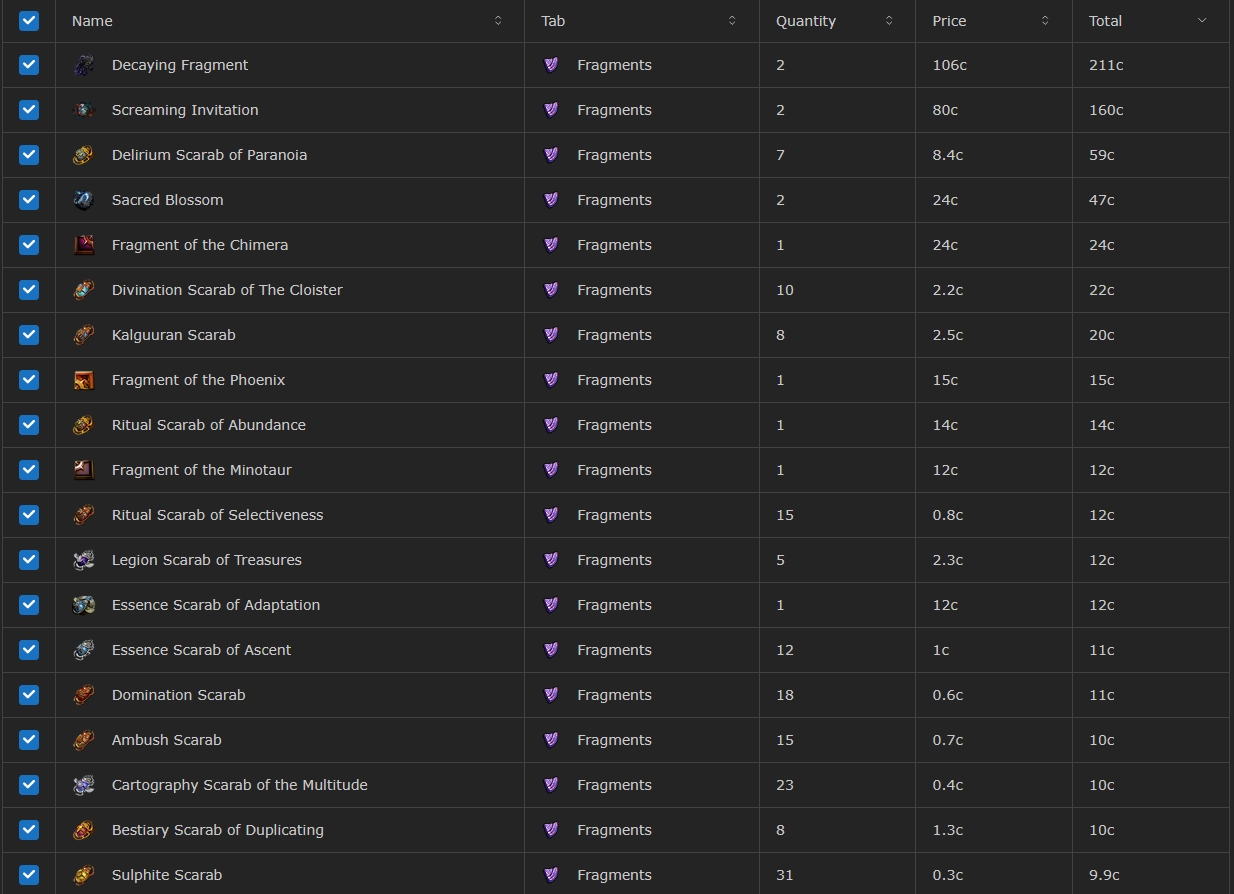Click the Essence Scarab of Adaptation name text

click(x=216, y=605)
